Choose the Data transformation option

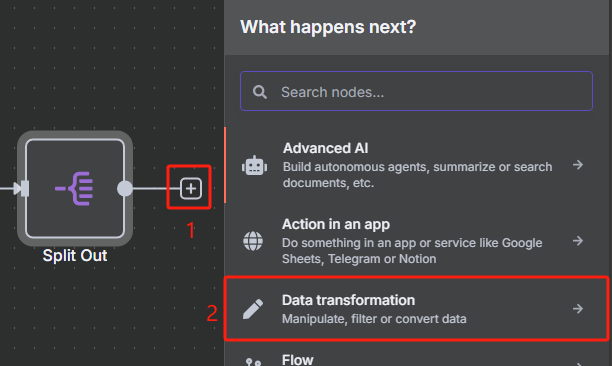(x=416, y=309)
